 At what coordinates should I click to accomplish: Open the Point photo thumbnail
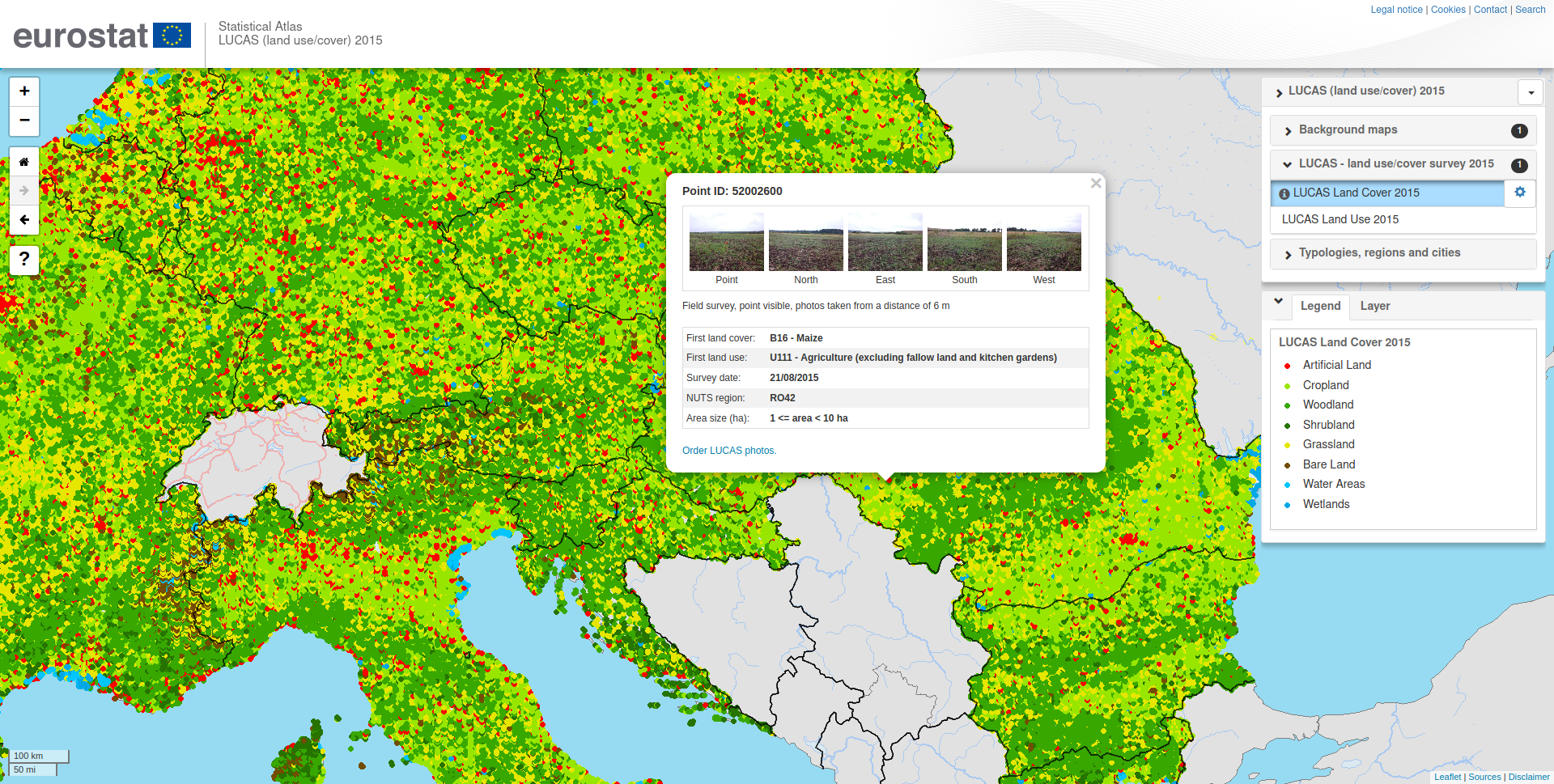727,242
